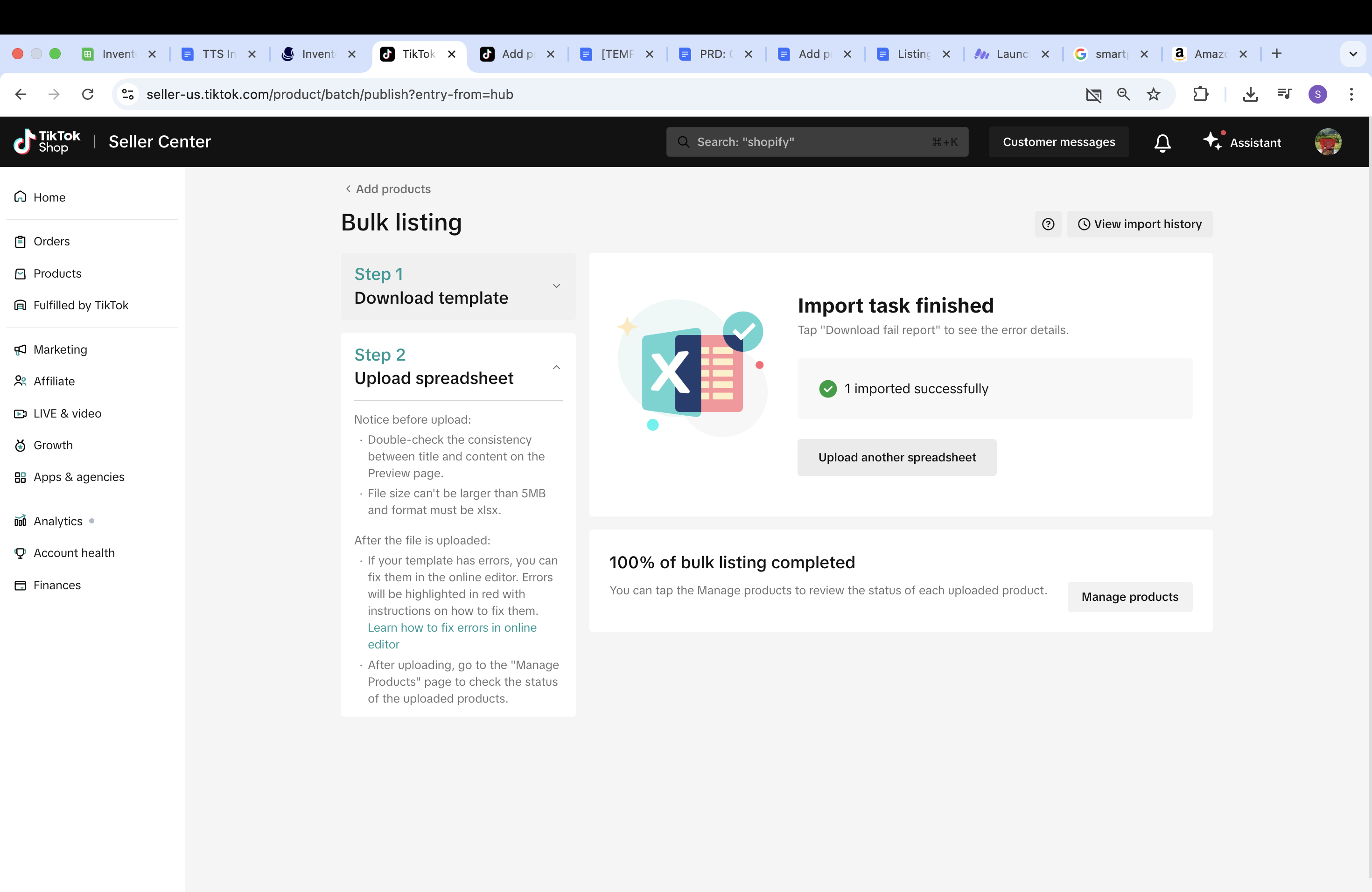Go back via Add products chevron
This screenshot has width=1372, height=892.
coord(348,189)
